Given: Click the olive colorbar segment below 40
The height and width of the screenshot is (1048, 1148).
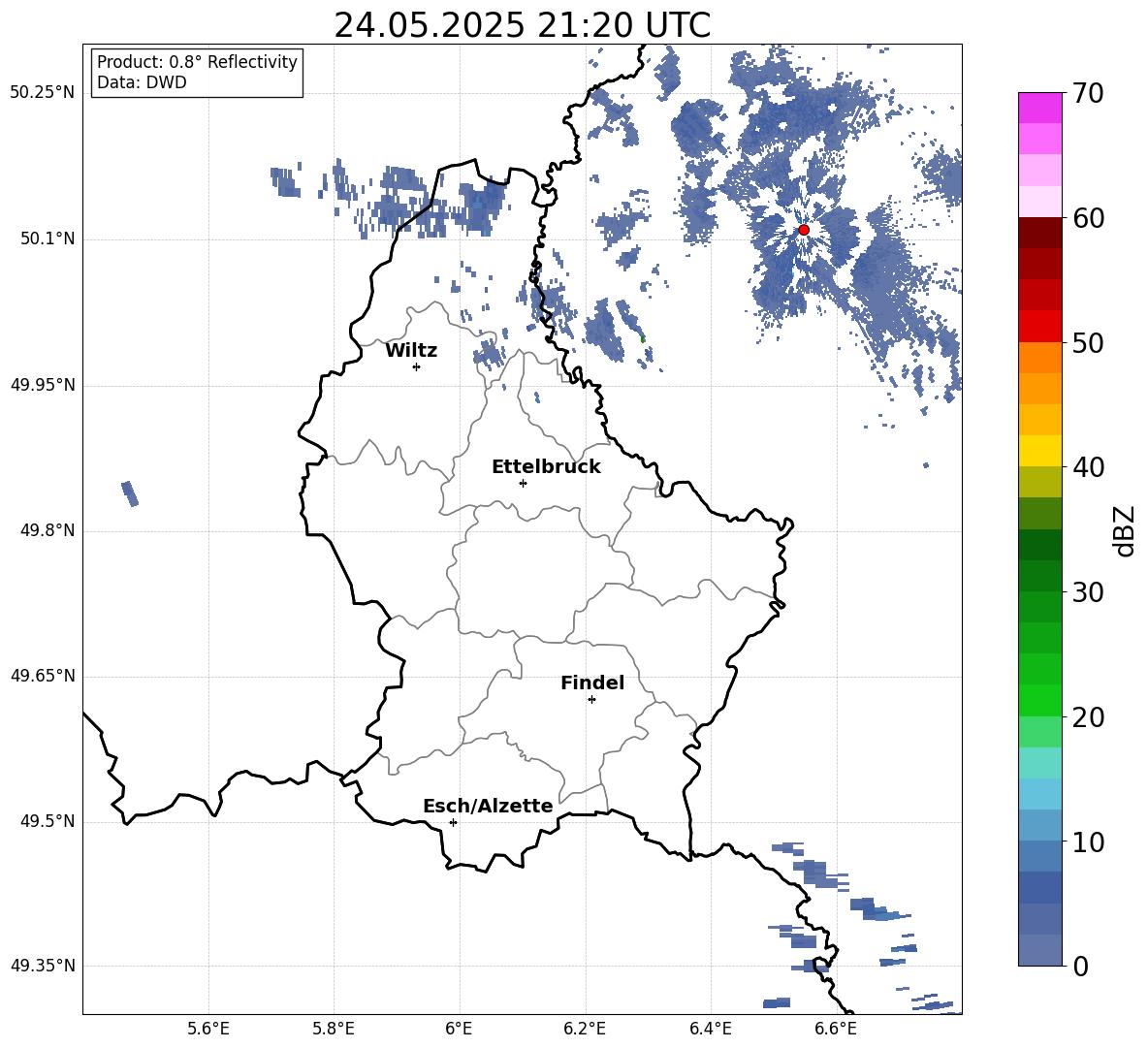Looking at the screenshot, I should tap(1040, 482).
